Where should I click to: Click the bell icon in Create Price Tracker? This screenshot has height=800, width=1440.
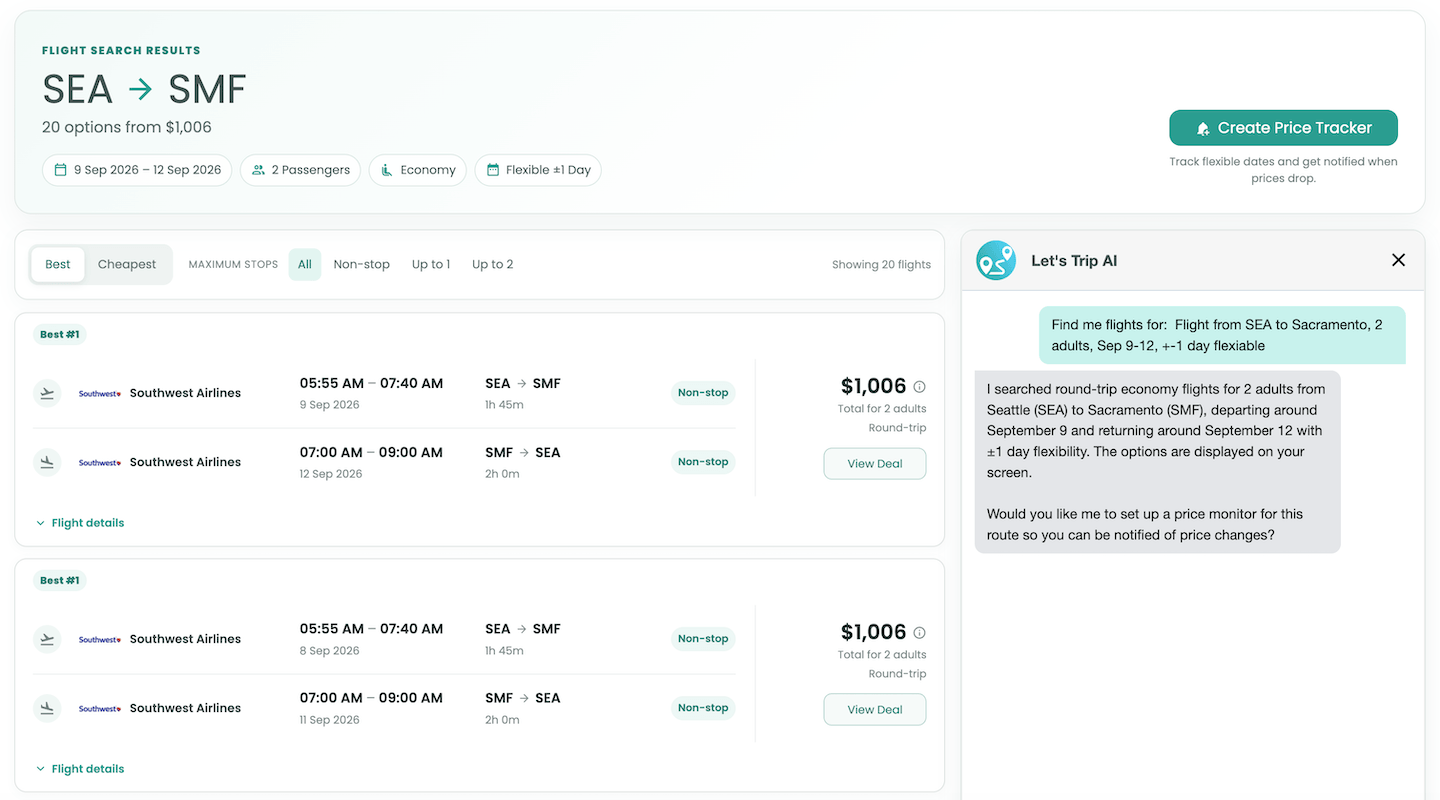(x=1203, y=129)
